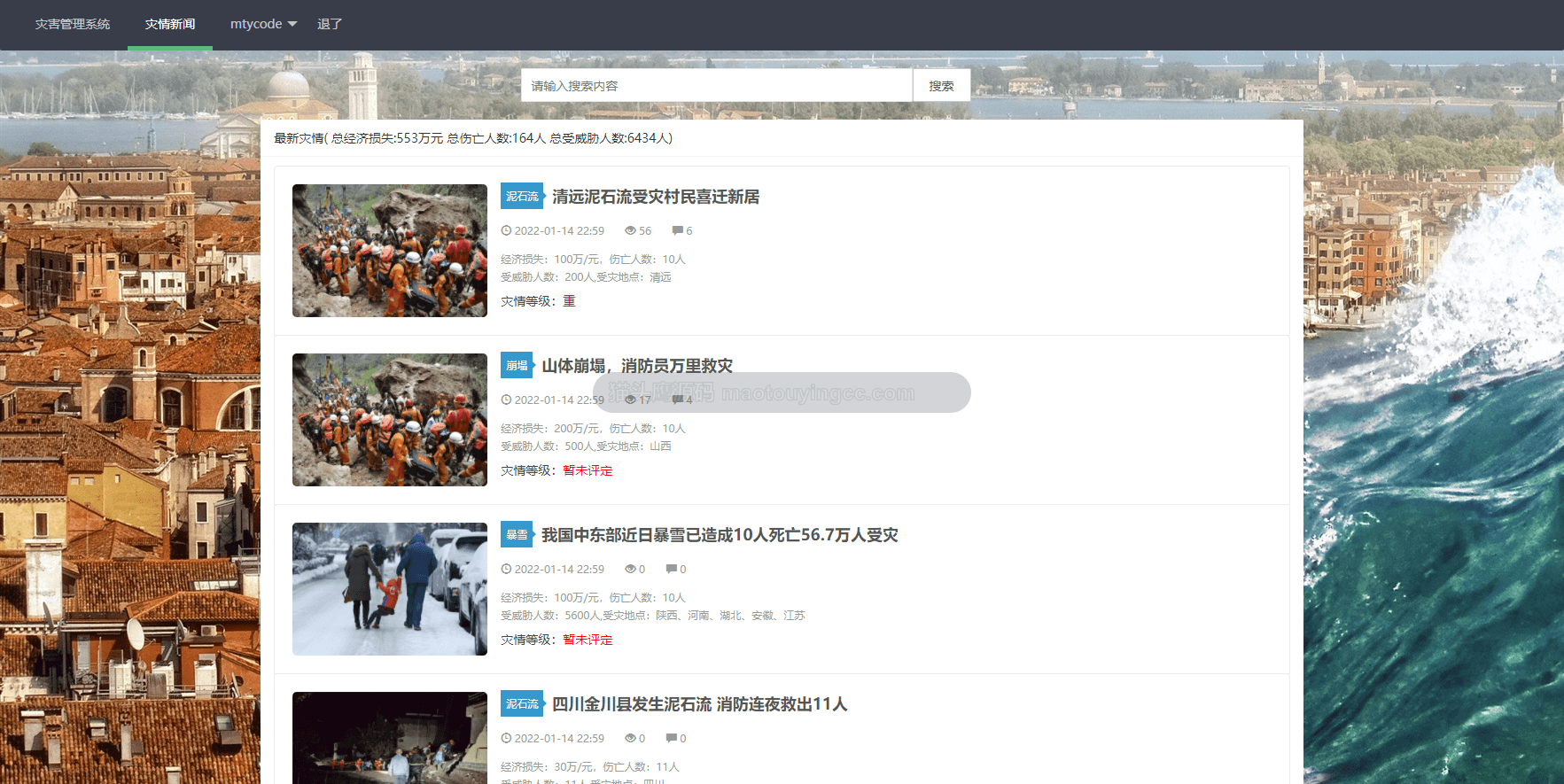
Task: Click the 暴雪 category tag
Action: tap(517, 535)
